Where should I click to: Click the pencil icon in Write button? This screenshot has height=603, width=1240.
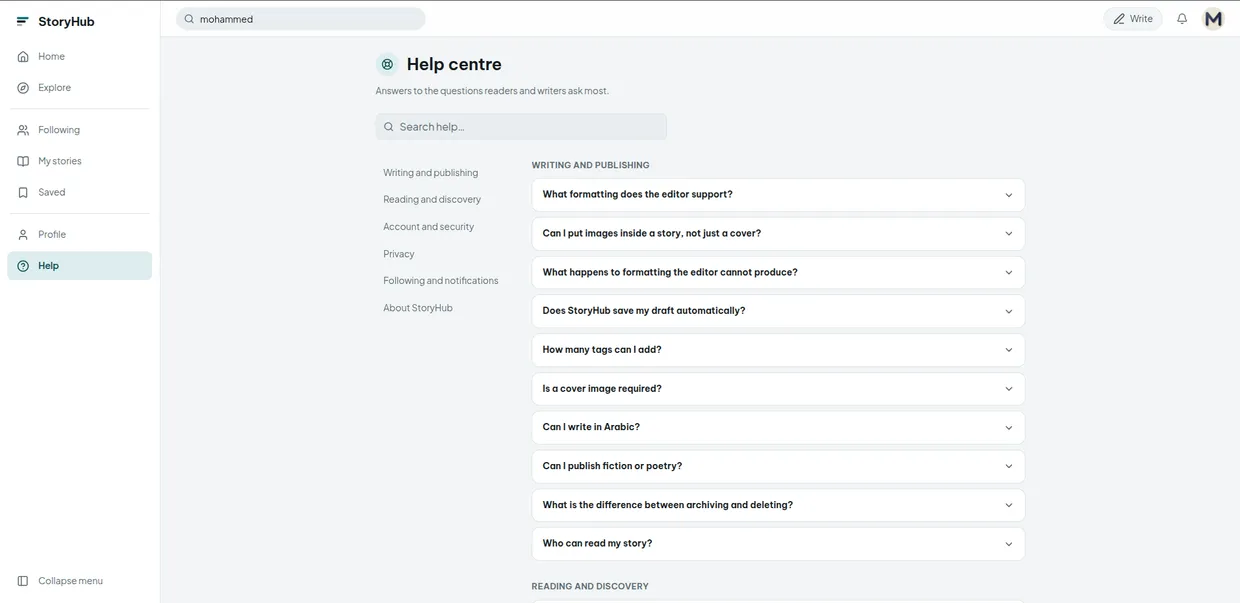(1119, 19)
